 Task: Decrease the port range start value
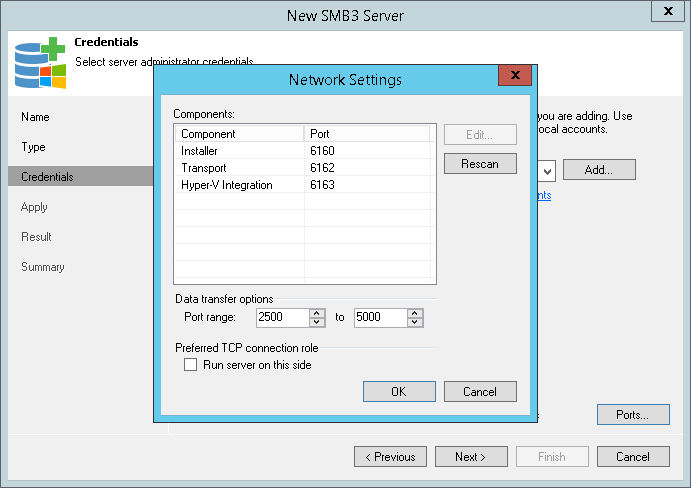[x=317, y=322]
